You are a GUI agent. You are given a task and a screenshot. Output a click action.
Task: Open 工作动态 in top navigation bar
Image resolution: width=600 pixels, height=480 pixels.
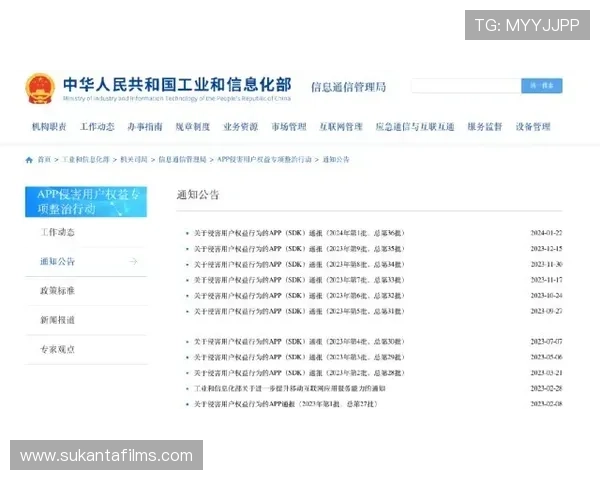[x=97, y=127]
